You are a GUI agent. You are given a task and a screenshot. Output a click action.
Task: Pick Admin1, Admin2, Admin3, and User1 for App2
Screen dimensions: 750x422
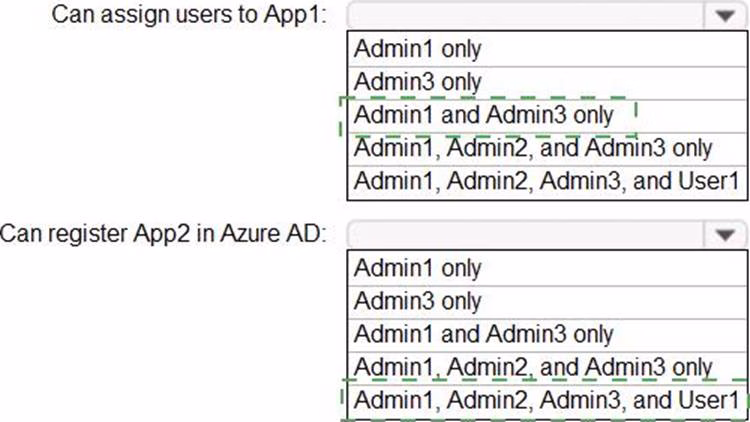click(x=546, y=400)
